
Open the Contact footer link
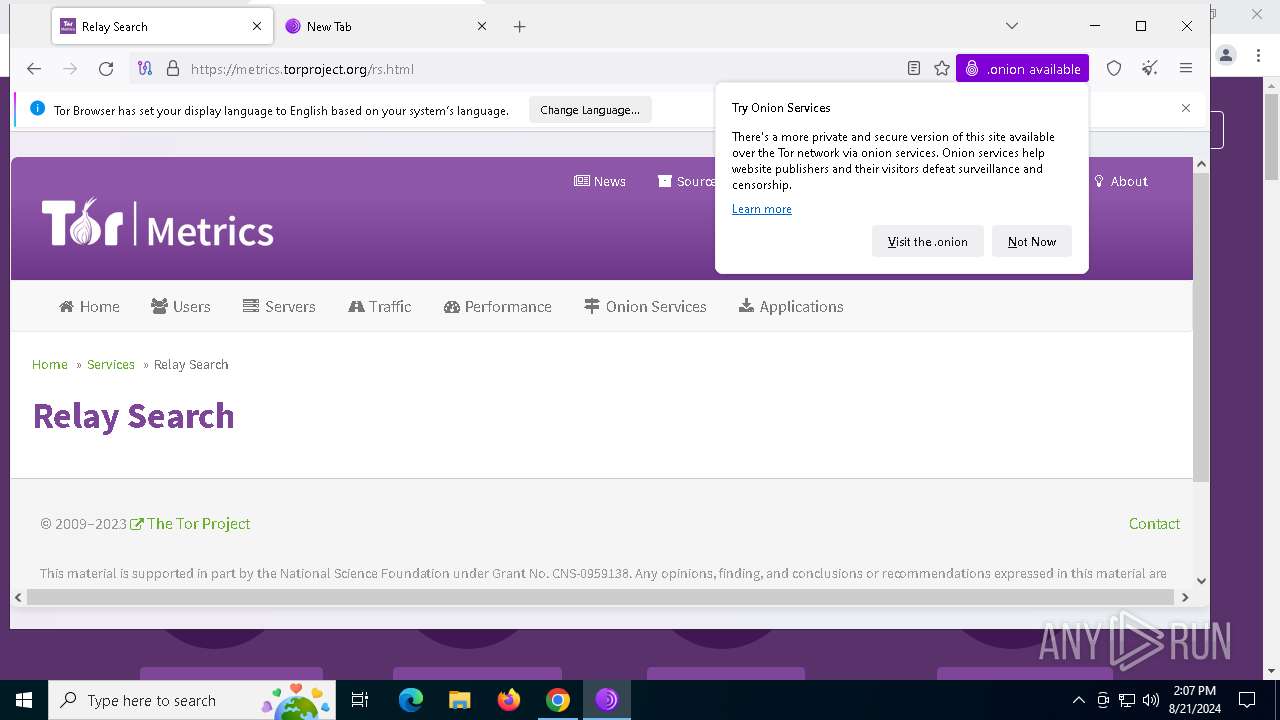pyautogui.click(x=1154, y=524)
